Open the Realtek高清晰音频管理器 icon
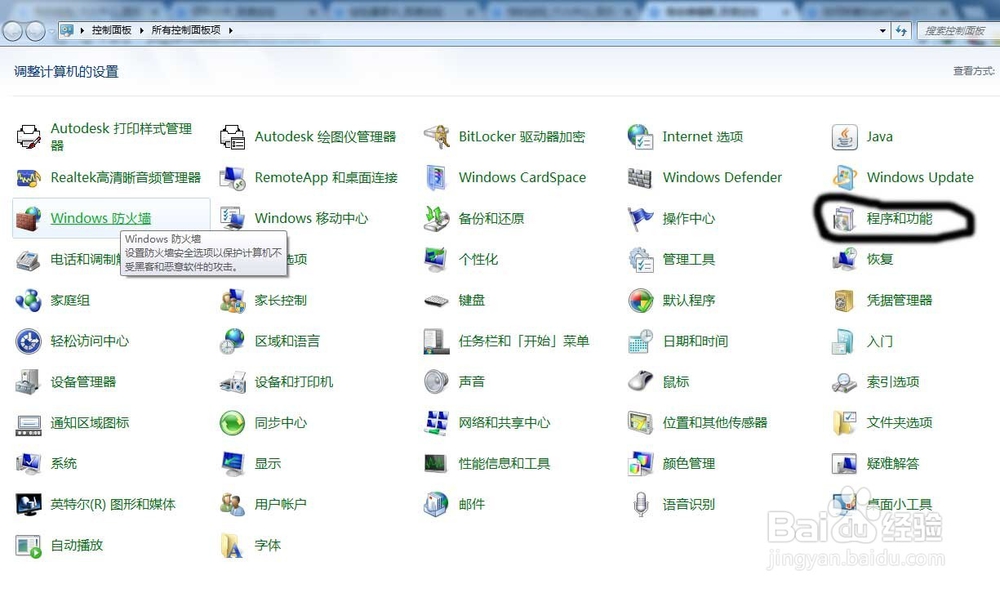Screen dimensions: 1000x593 point(28,177)
